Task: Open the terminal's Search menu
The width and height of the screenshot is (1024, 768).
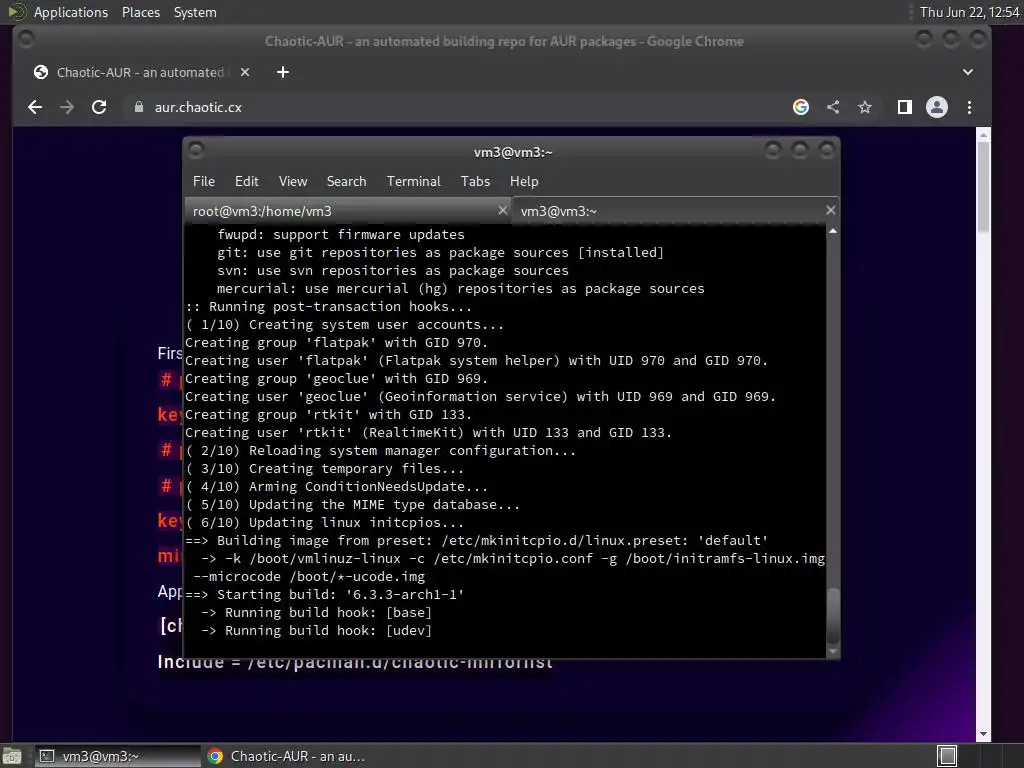Action: pos(346,182)
